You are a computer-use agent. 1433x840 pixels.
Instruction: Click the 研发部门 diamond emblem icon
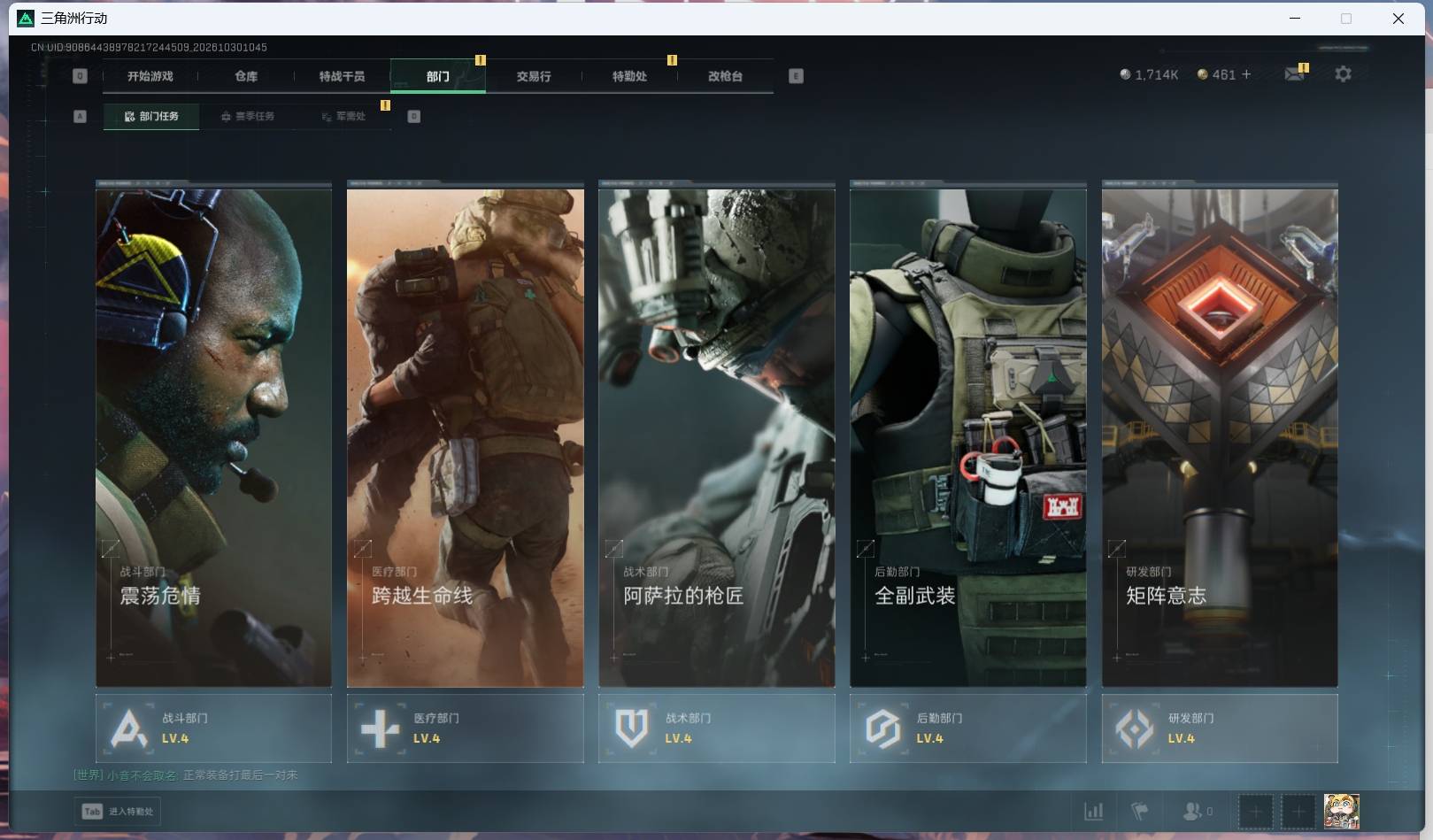(x=1135, y=728)
